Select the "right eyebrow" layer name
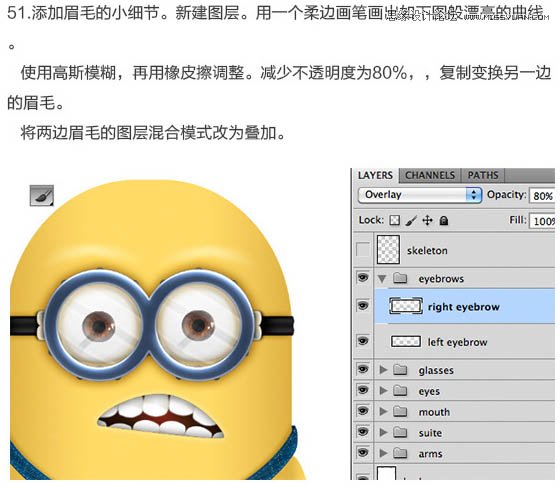The height and width of the screenshot is (491, 560). 464,307
